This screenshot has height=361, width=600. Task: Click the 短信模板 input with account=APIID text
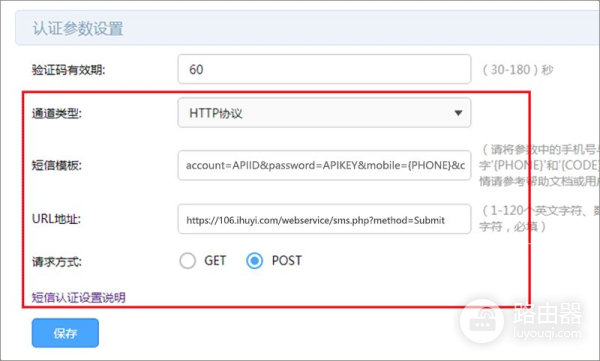(x=324, y=165)
